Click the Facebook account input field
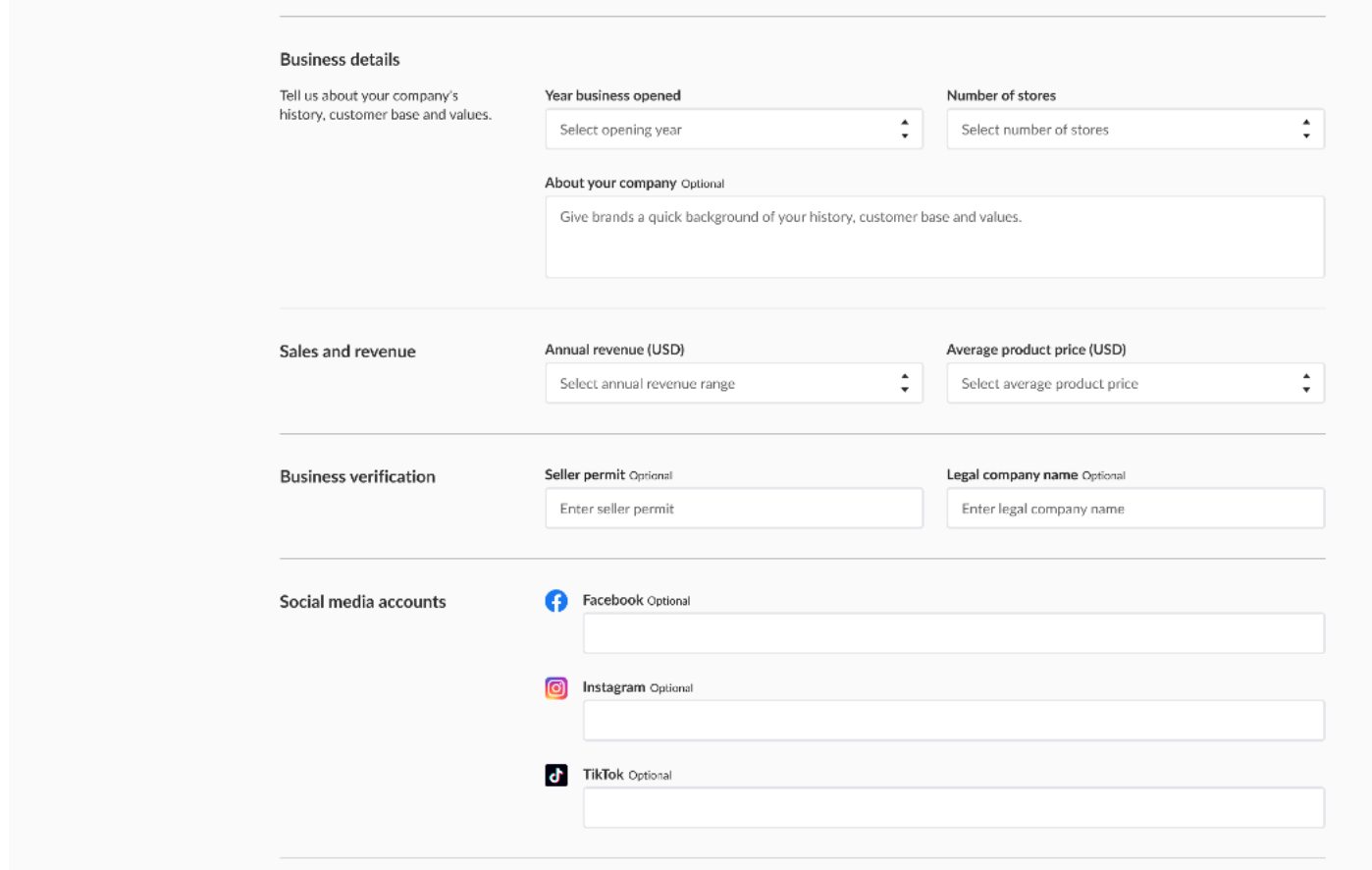Viewport: 1372px width, 870px height. click(953, 634)
